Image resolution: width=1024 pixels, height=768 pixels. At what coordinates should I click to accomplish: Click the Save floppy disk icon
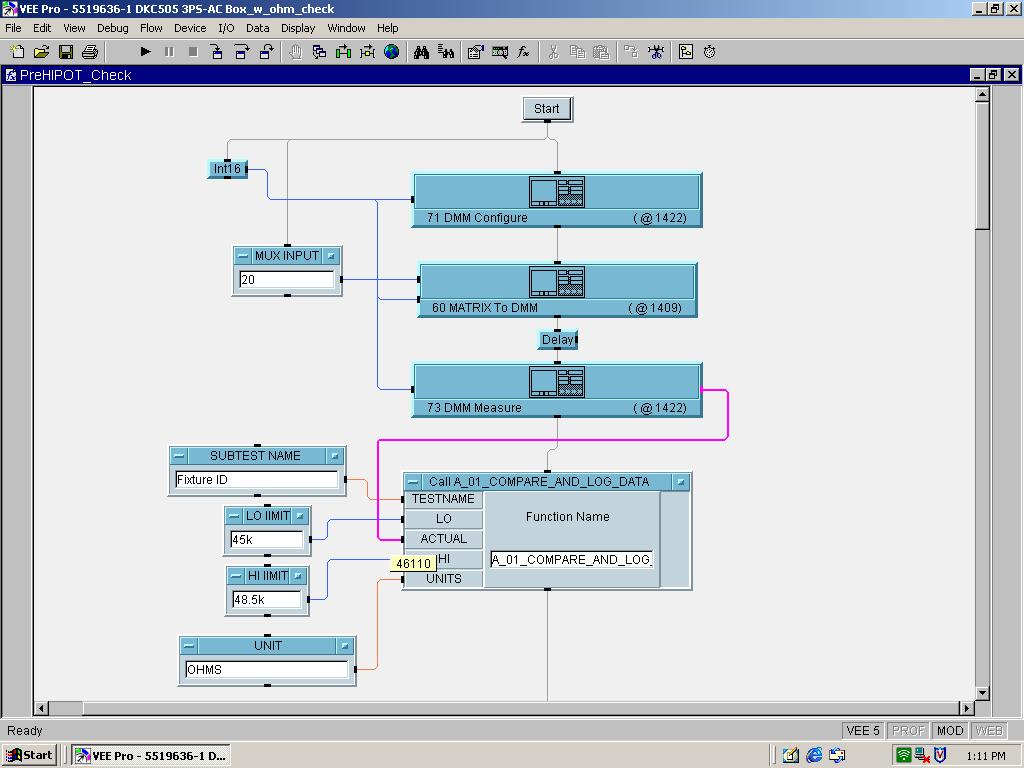tap(66, 52)
